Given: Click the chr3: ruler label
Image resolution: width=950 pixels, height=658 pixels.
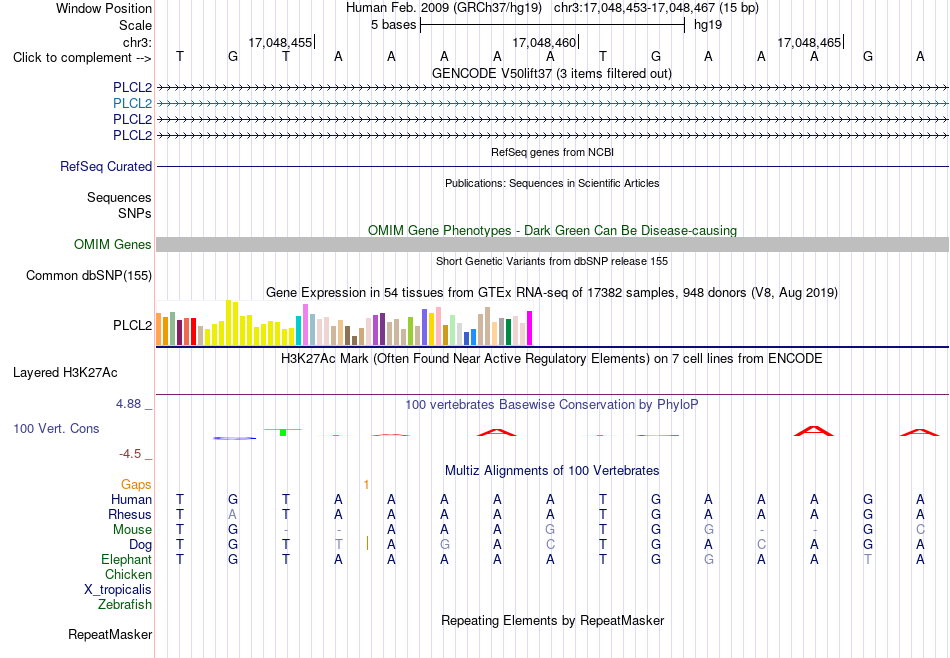Looking at the screenshot, I should tap(137, 42).
